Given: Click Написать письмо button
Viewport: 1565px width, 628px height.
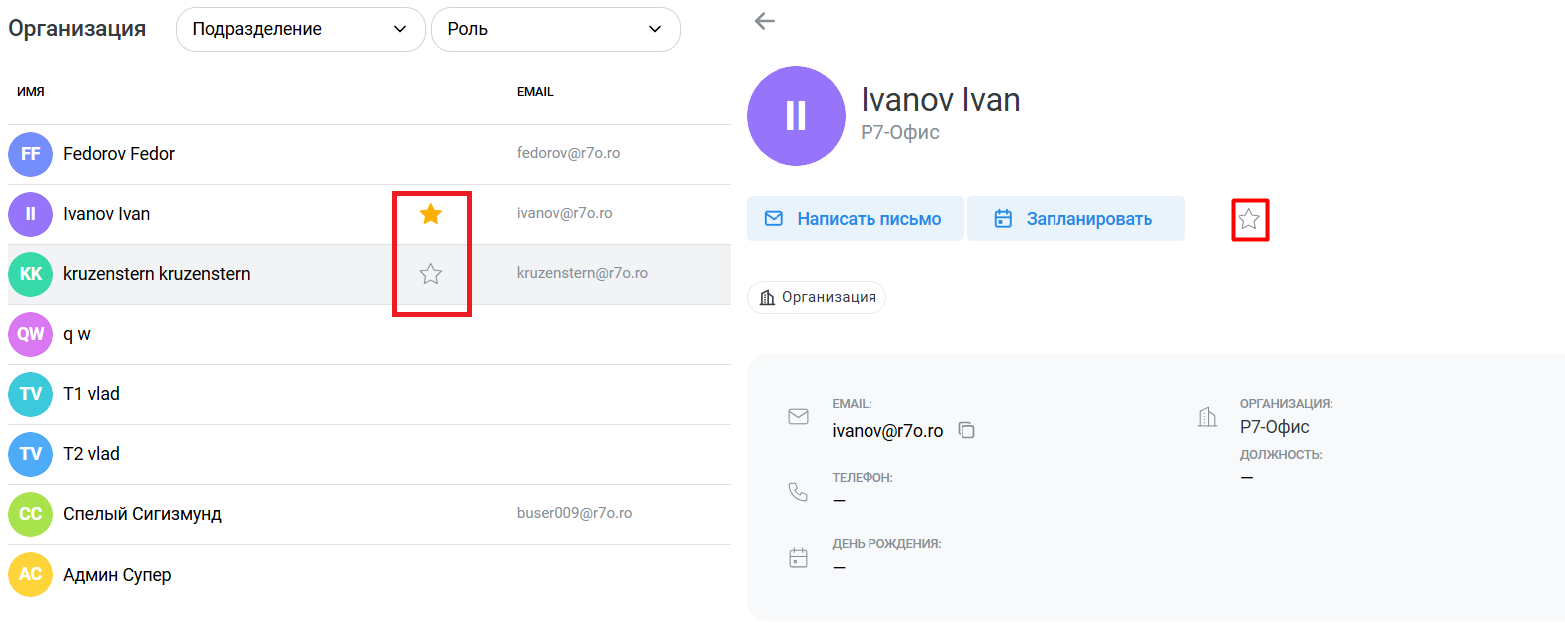Looking at the screenshot, I should 855,219.
